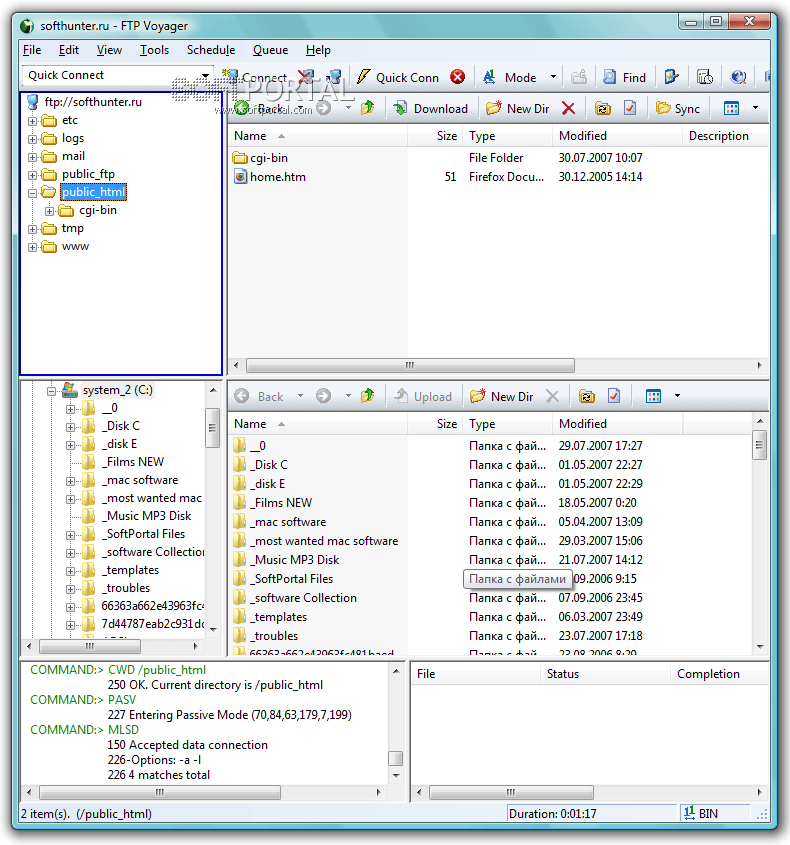Screen dimensions: 790x845
Task: Create a New Dir in the remote pane
Action: (517, 108)
